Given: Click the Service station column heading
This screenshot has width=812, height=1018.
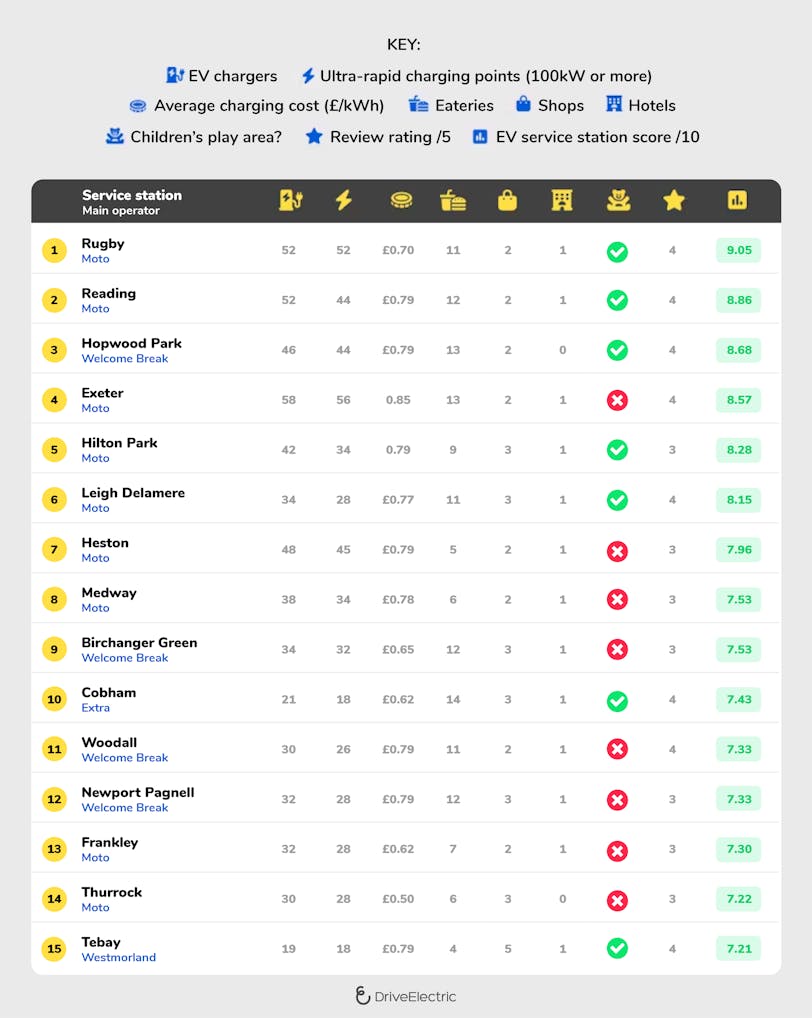Looking at the screenshot, I should [132, 195].
